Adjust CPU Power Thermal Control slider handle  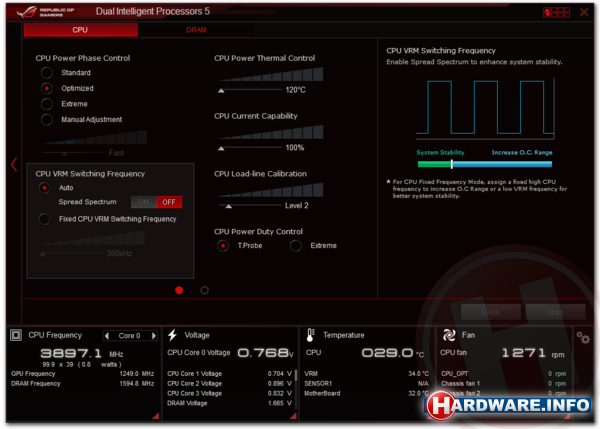221,91
